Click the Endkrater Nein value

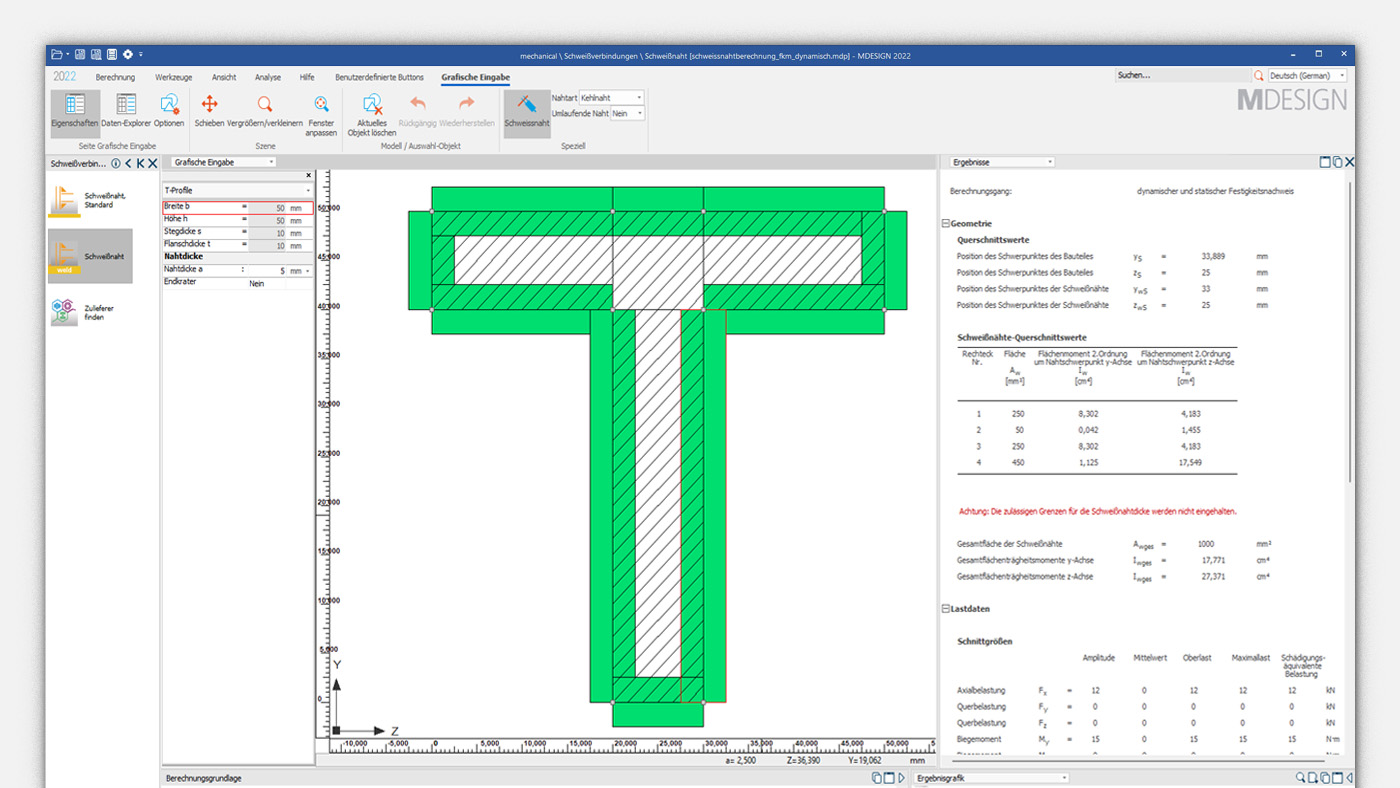257,284
